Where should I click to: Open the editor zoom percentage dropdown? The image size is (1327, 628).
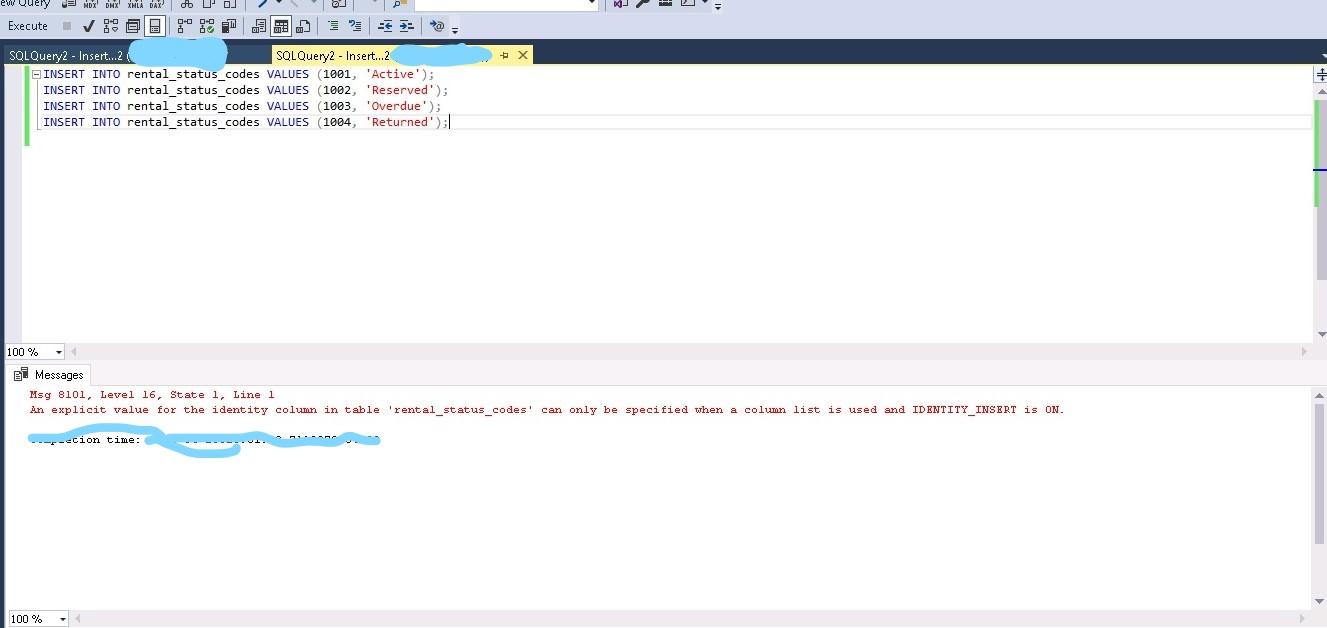(x=33, y=352)
